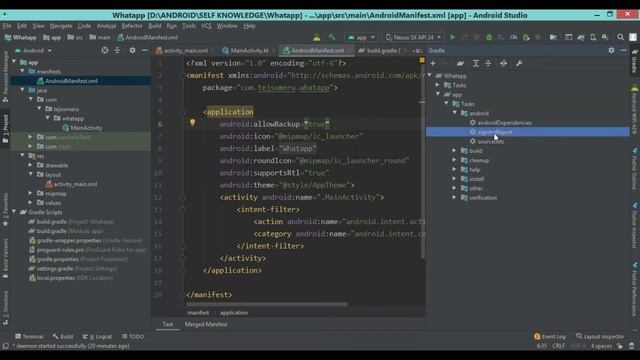Click the Gradle elephant refresh icon

coord(460,63)
